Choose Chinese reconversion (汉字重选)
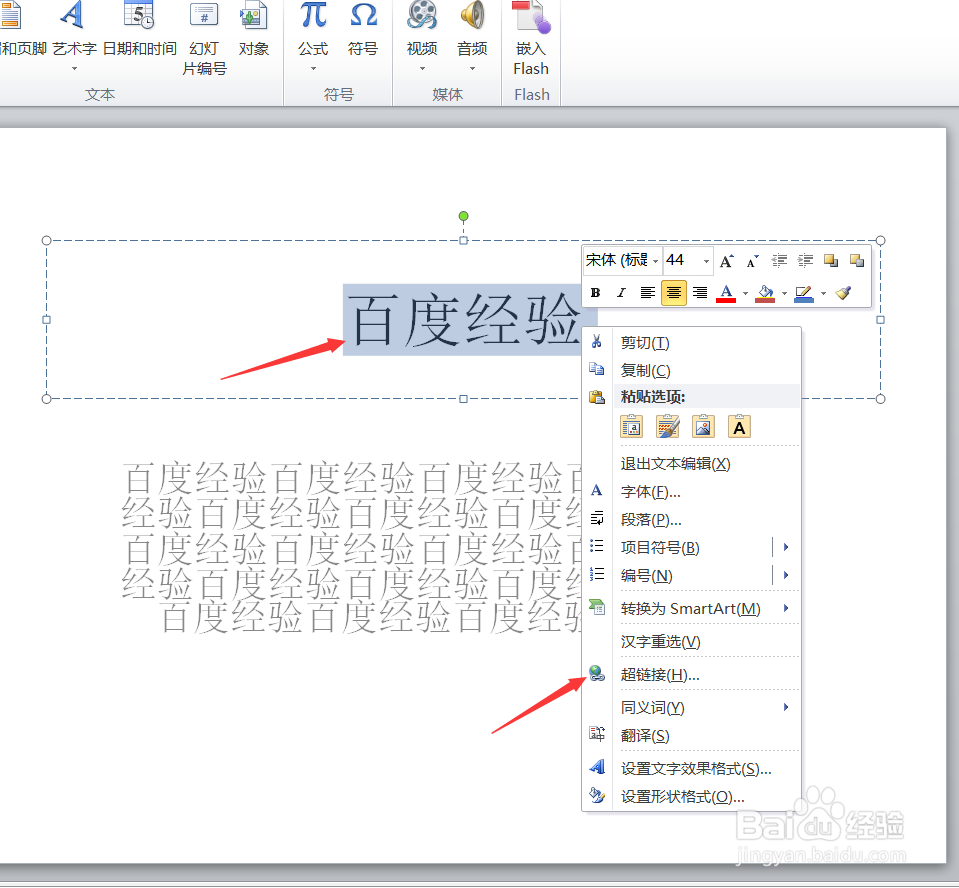959x888 pixels. coord(691,642)
